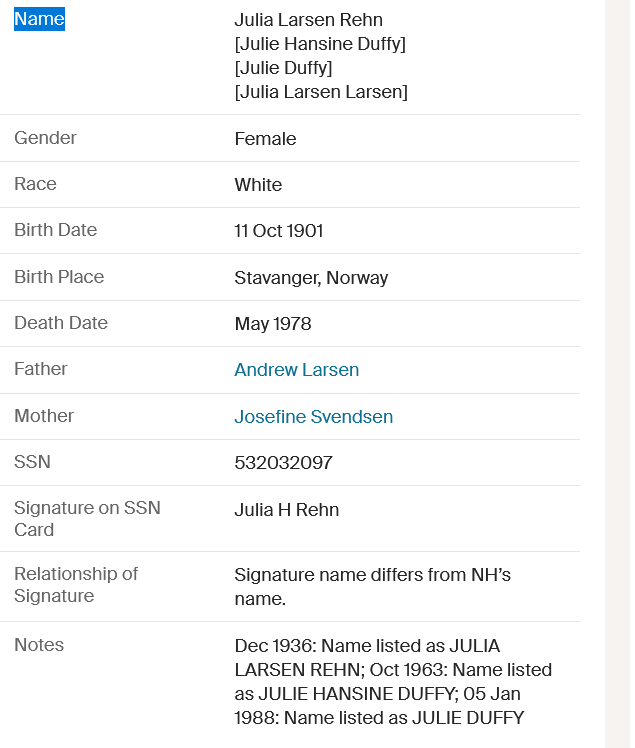The width and height of the screenshot is (635, 748).
Task: Select the [Julie Hansine Duffy] alternate name
Action: pos(320,44)
